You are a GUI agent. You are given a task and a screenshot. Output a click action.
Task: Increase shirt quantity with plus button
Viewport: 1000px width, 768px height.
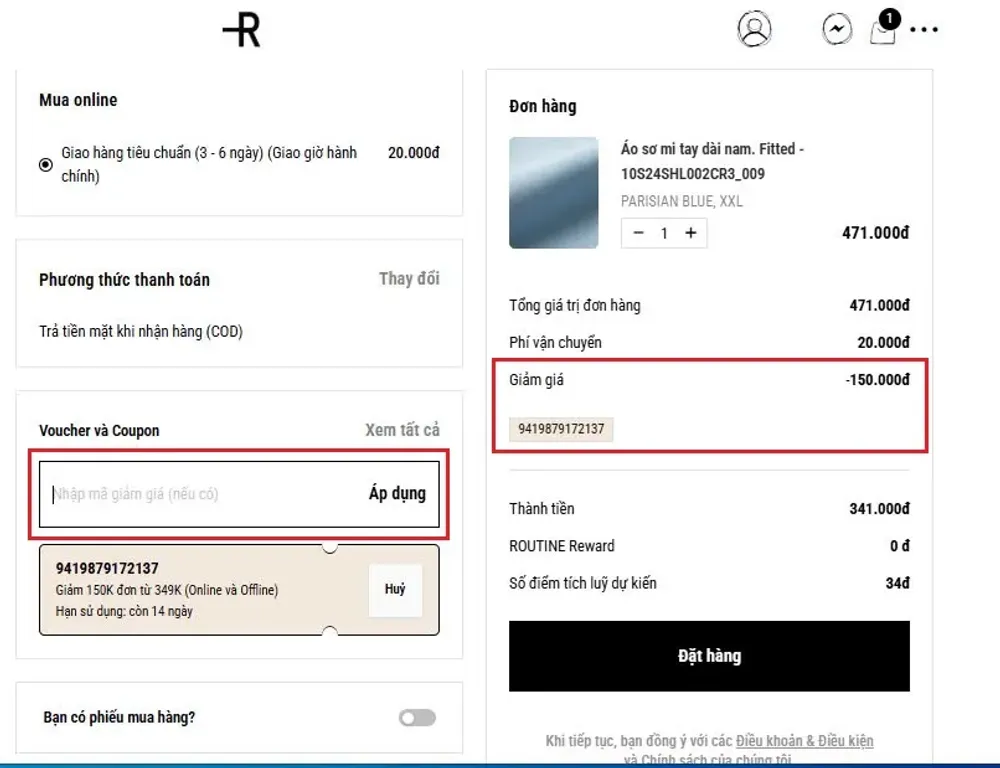click(691, 233)
